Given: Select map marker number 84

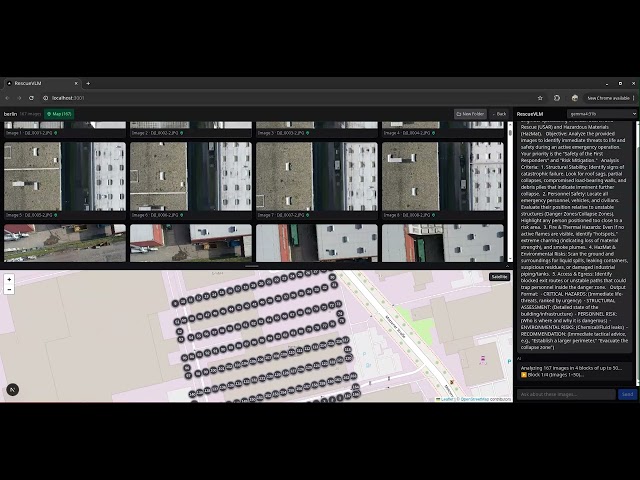Looking at the screenshot, I should click(270, 338).
